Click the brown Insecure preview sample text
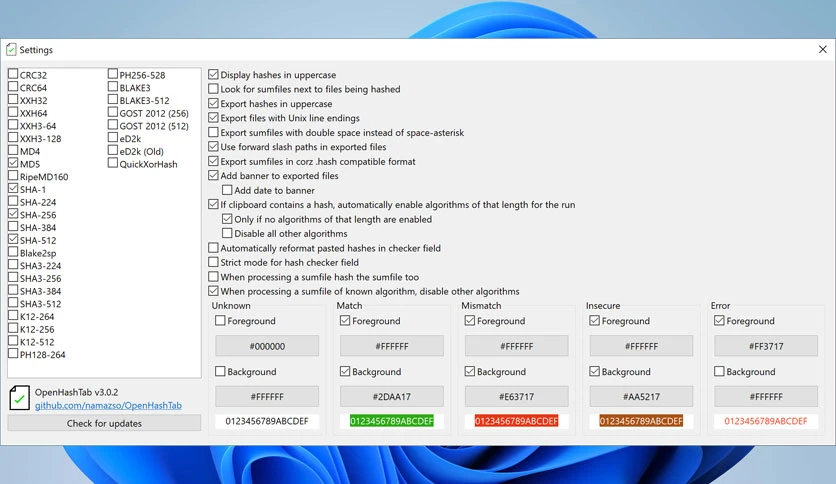The width and height of the screenshot is (836, 484). (641, 421)
